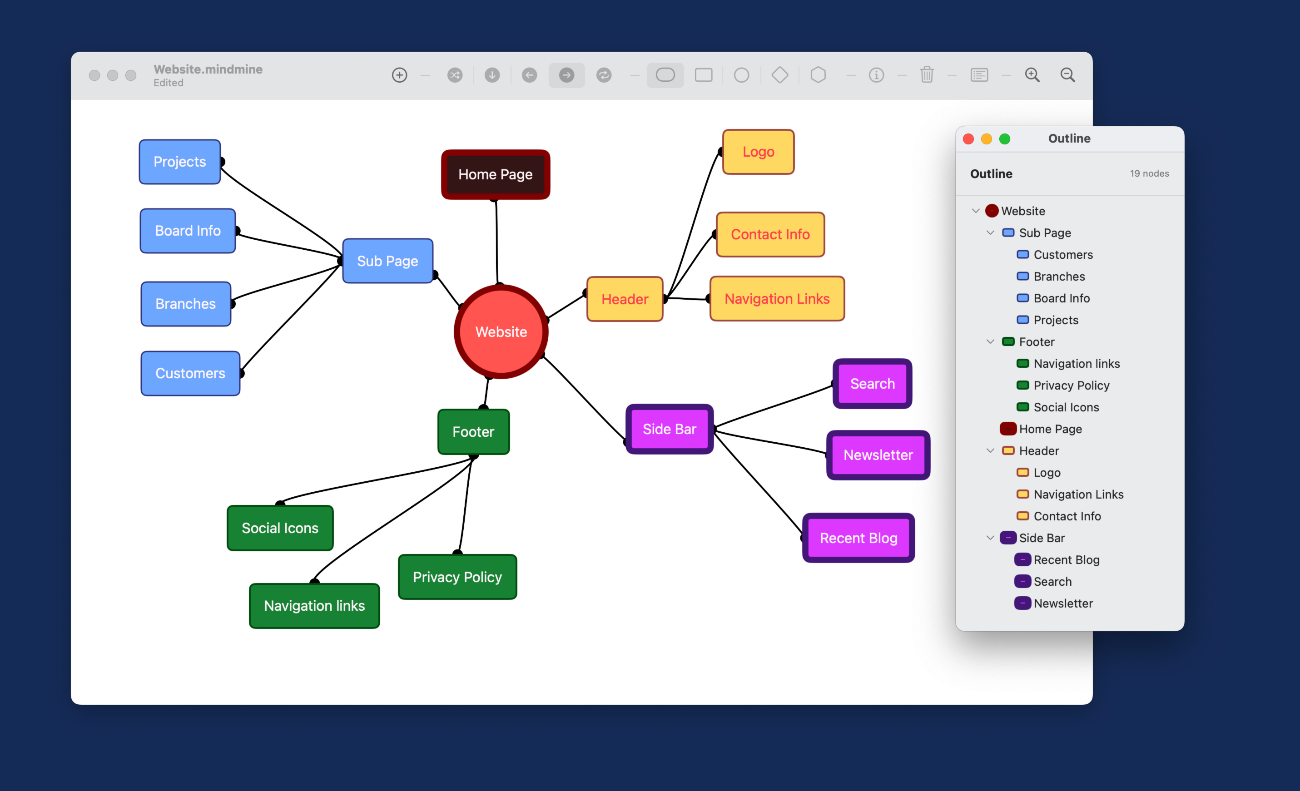Screen dimensions: 1300x791
Task: Click the add node plus icon
Action: point(399,75)
